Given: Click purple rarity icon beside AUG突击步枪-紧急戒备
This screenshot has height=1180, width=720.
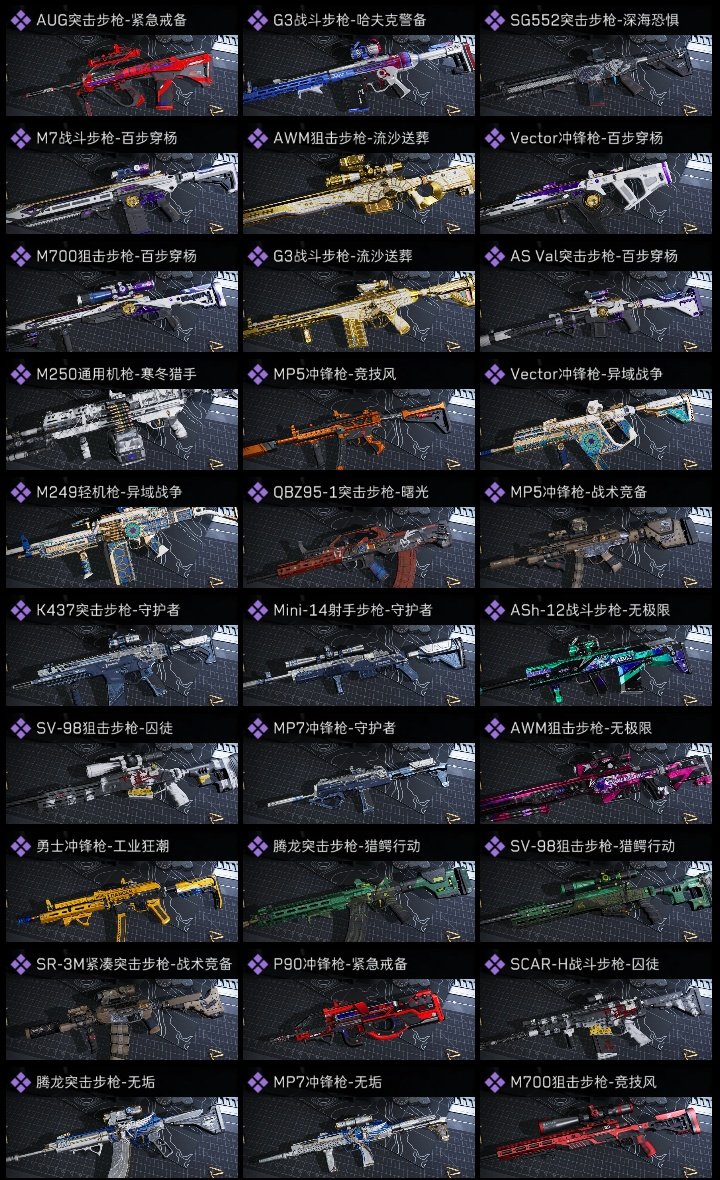Looking at the screenshot, I should [20, 20].
